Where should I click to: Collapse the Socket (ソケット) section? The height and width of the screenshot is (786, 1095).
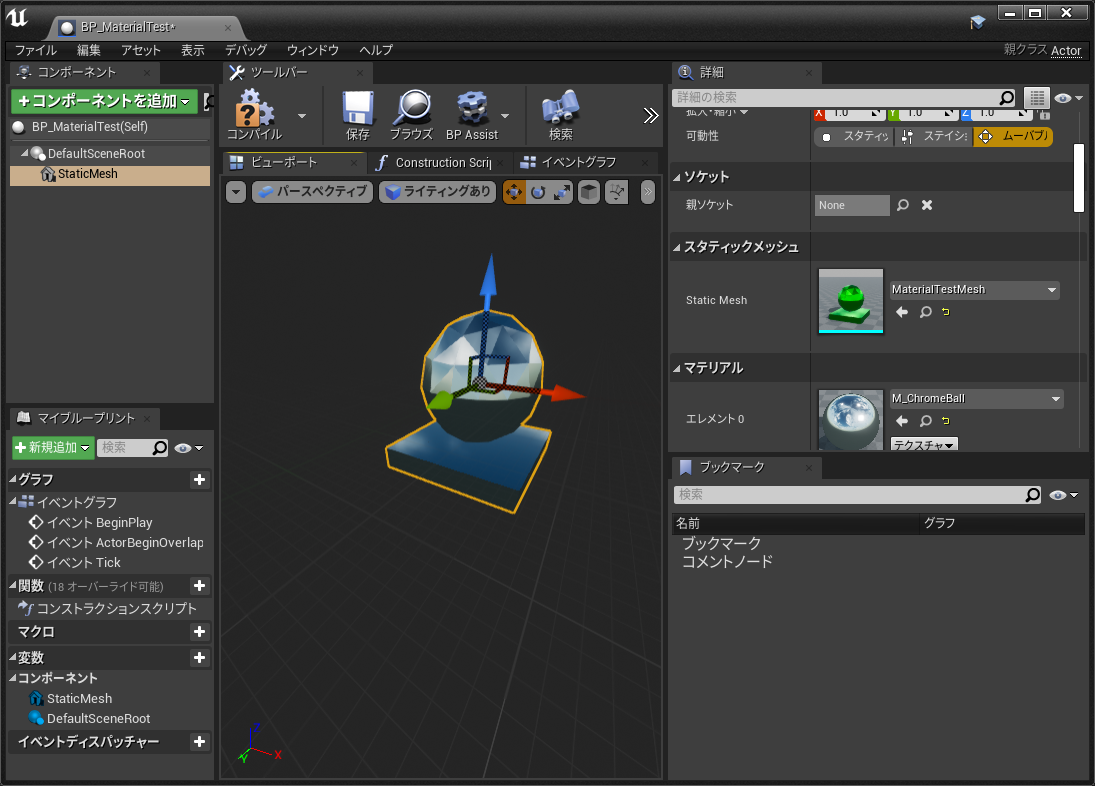click(x=677, y=177)
